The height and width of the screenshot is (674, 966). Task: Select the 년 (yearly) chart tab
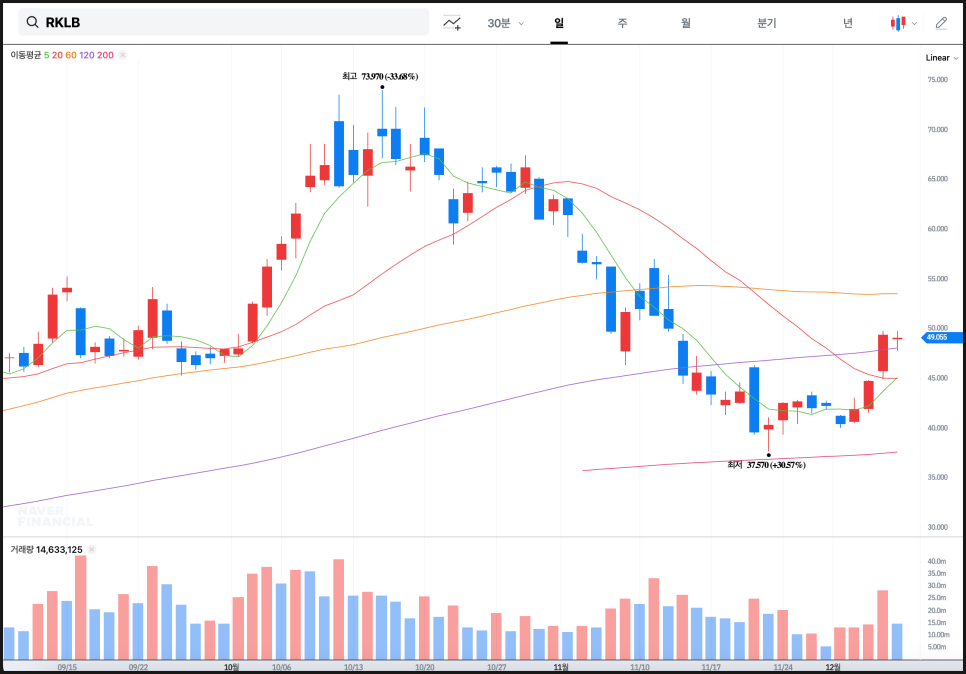(847, 23)
